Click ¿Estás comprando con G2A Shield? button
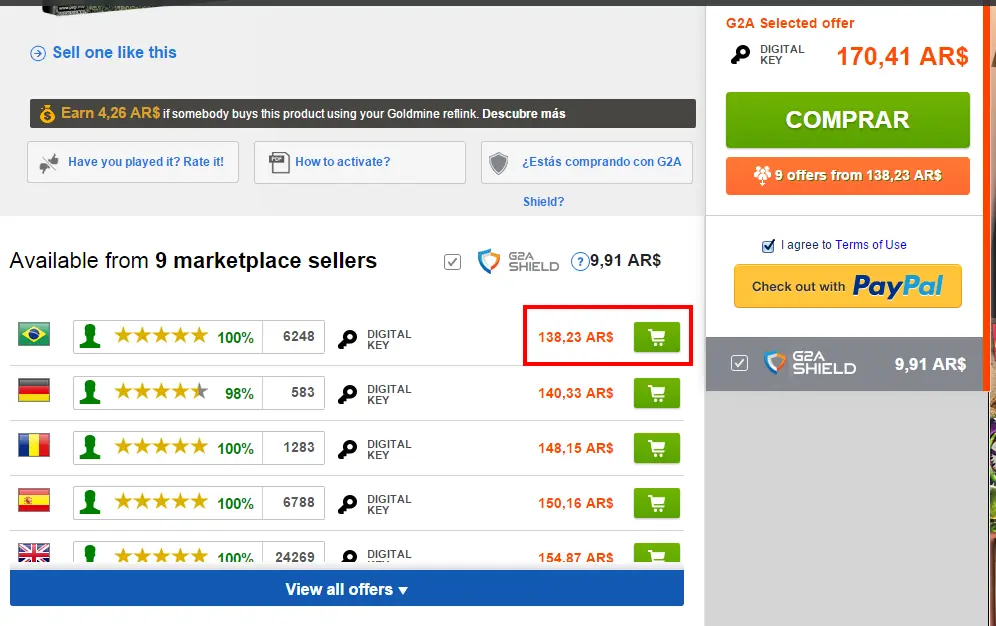996x626 pixels. tap(586, 163)
